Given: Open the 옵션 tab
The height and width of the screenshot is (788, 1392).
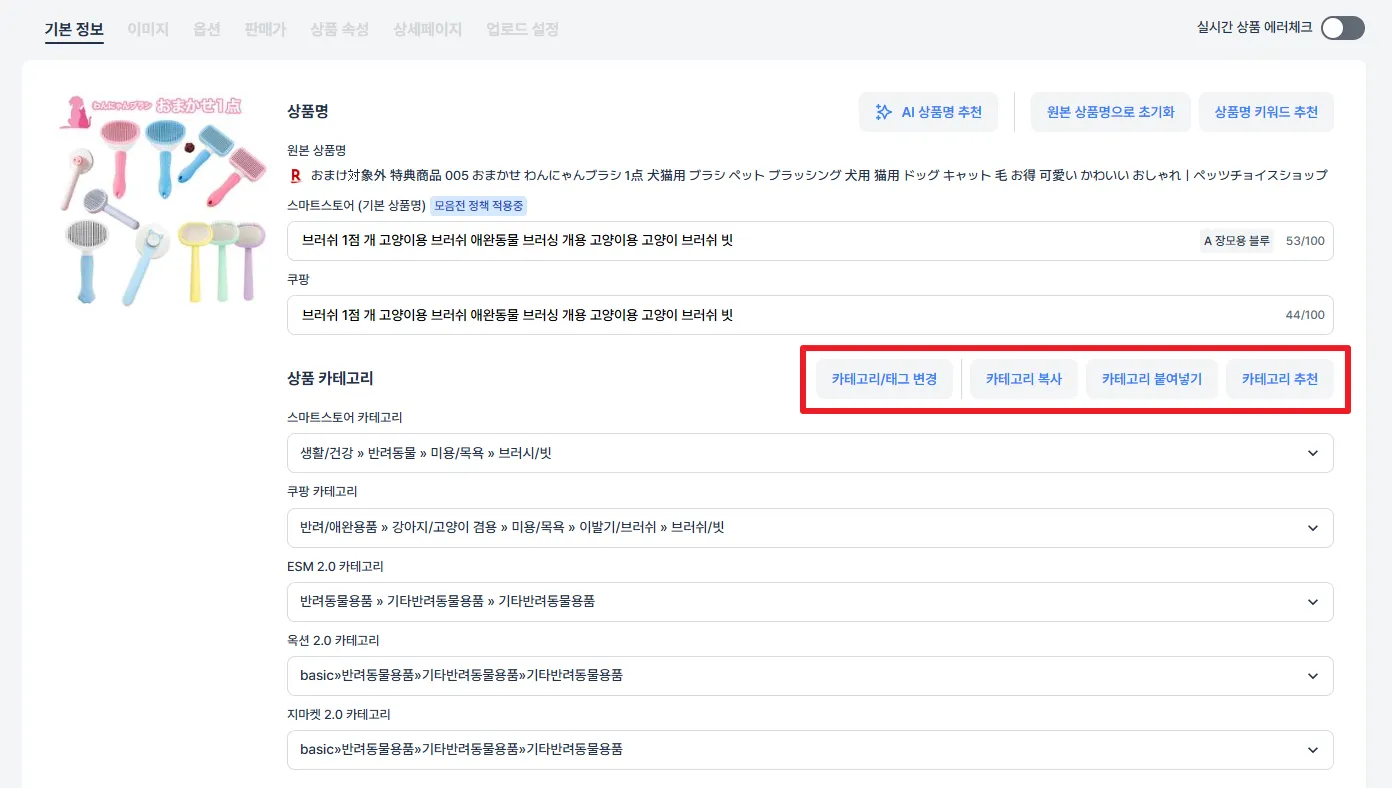Looking at the screenshot, I should 207,30.
